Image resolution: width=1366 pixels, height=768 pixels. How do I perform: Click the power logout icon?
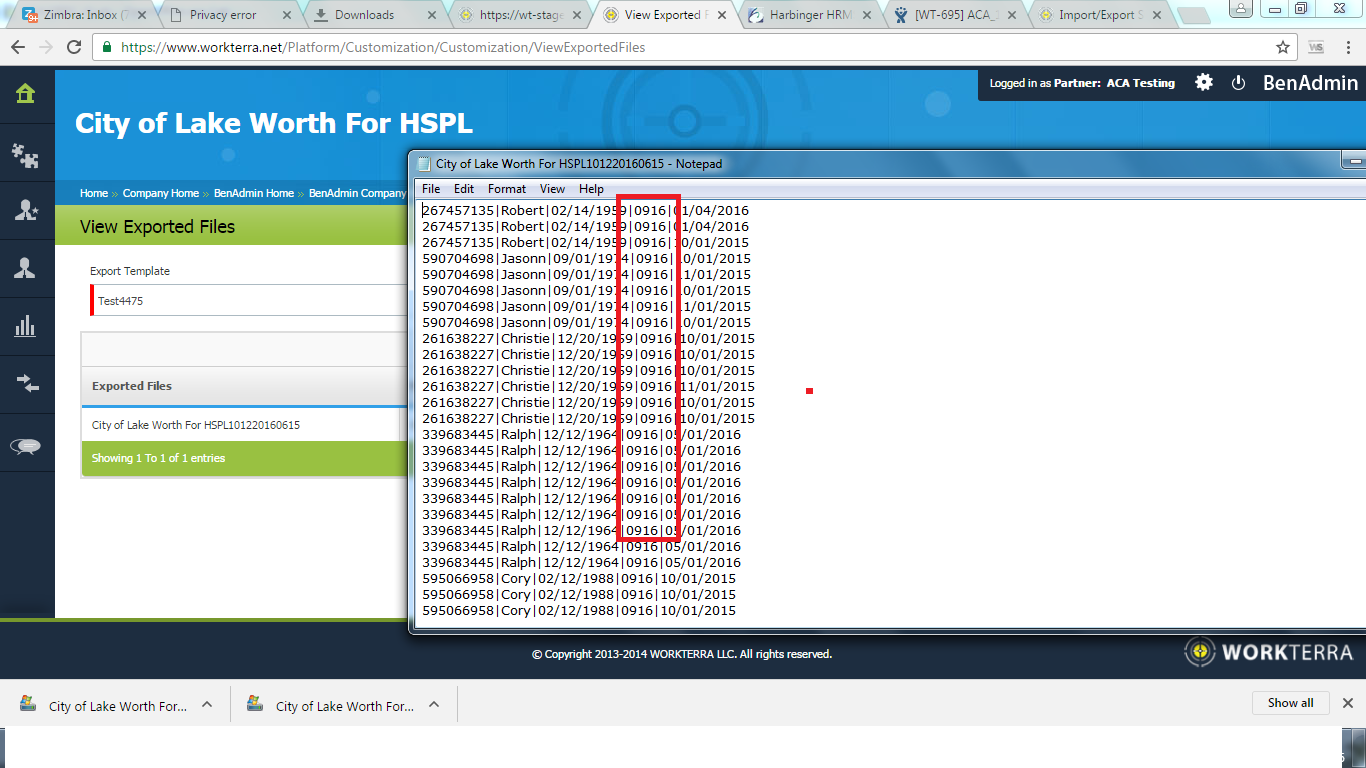coord(1238,83)
